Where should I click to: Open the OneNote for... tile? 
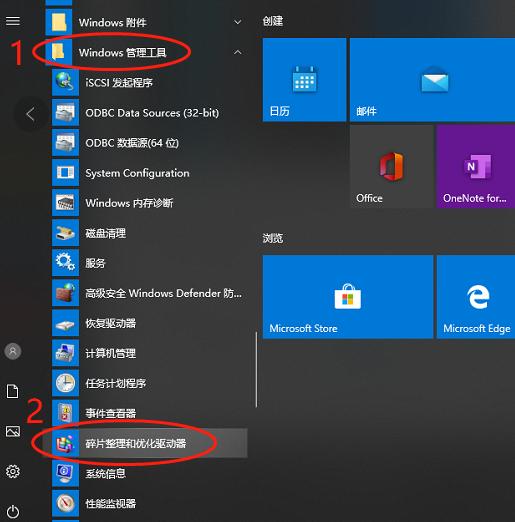[476, 167]
